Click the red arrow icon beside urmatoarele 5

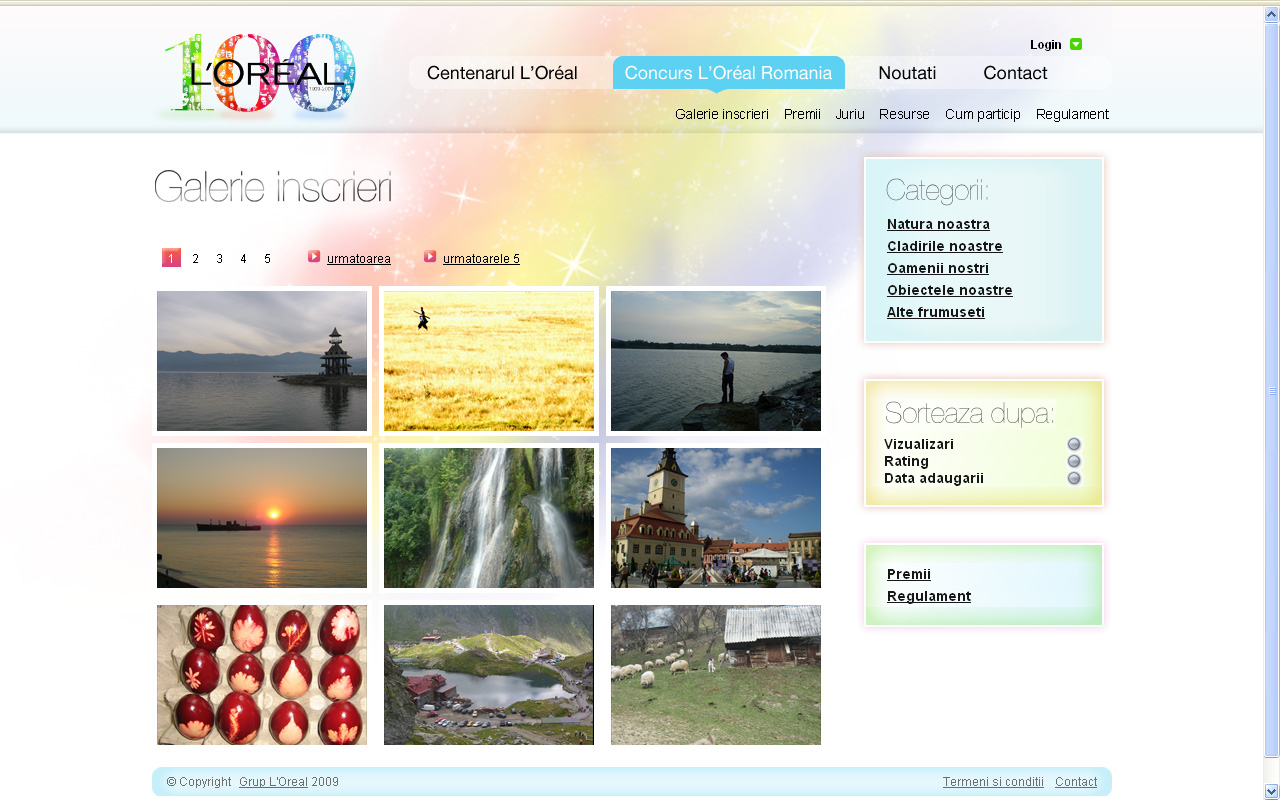click(x=430, y=257)
